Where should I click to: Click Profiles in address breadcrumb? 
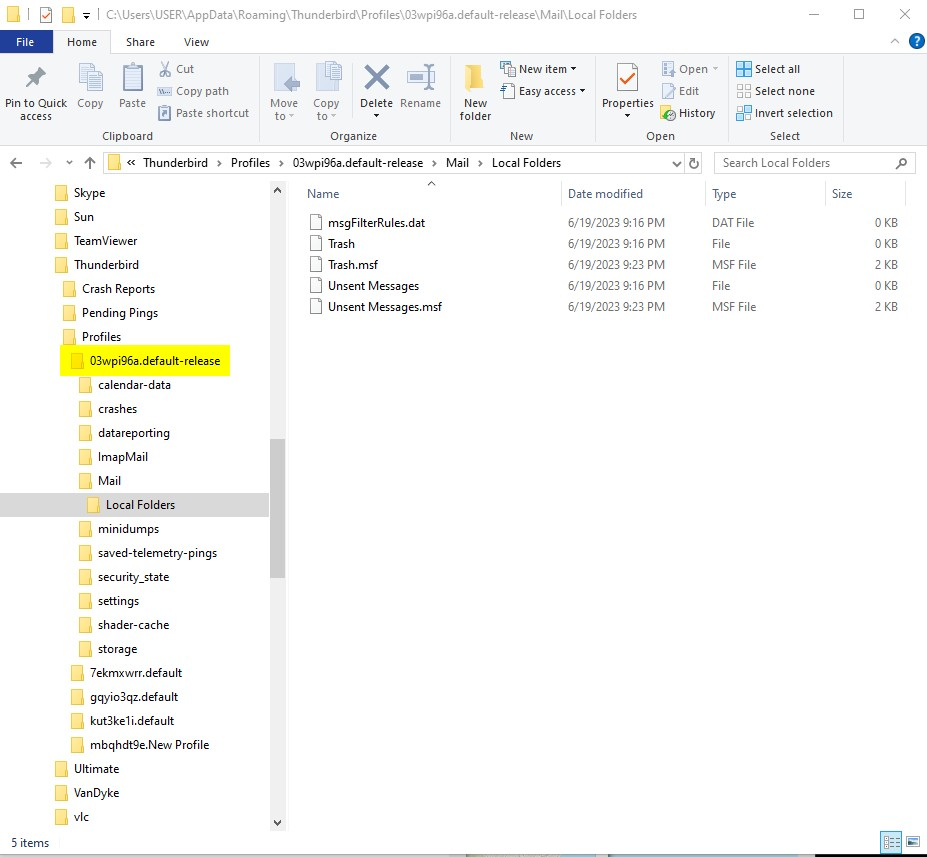pos(250,163)
